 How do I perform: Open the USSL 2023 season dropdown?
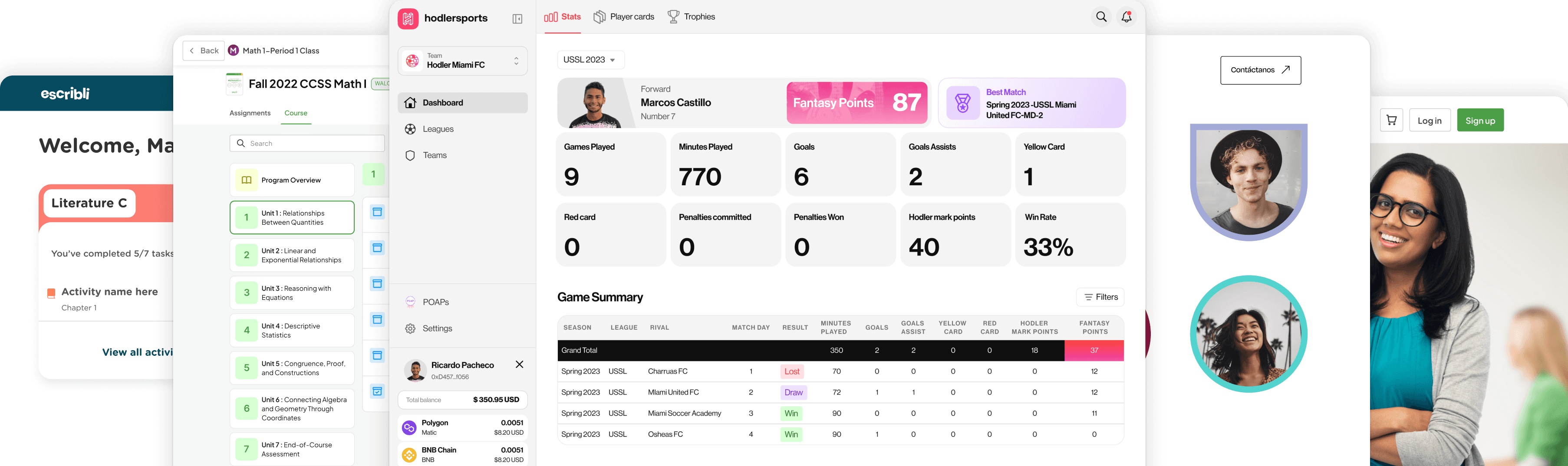tap(590, 59)
